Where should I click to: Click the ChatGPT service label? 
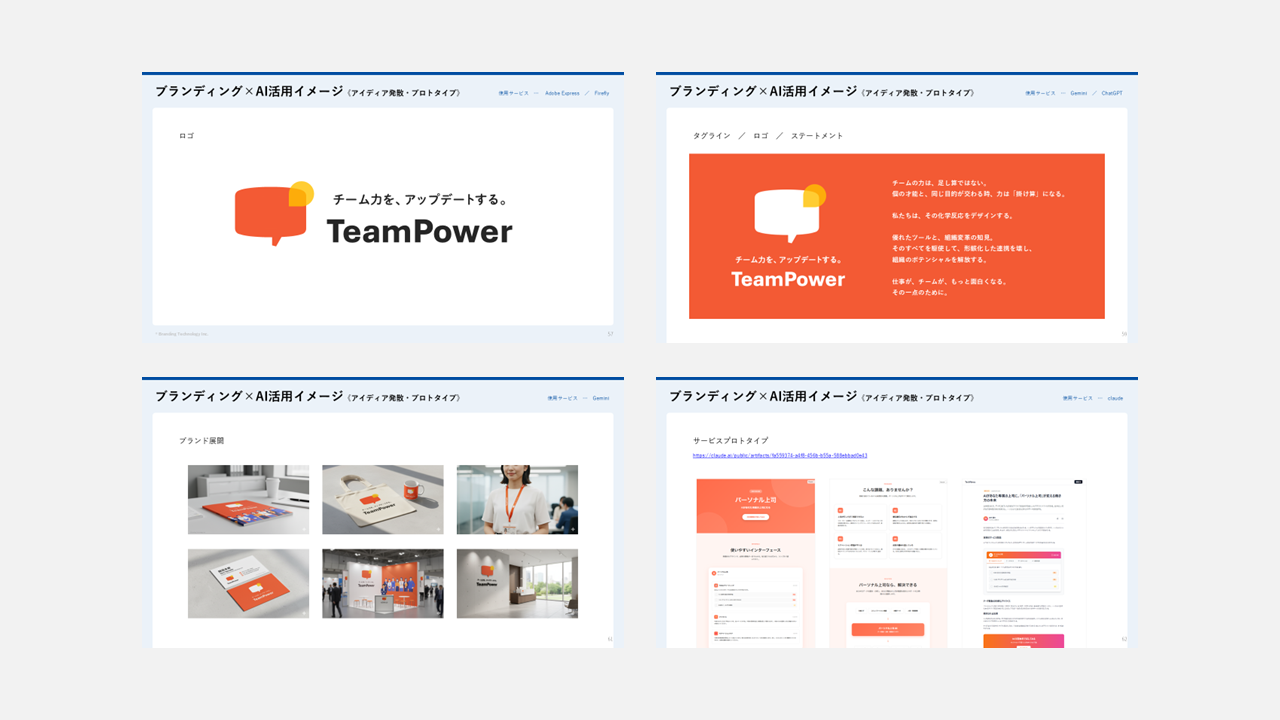pyautogui.click(x=1112, y=93)
